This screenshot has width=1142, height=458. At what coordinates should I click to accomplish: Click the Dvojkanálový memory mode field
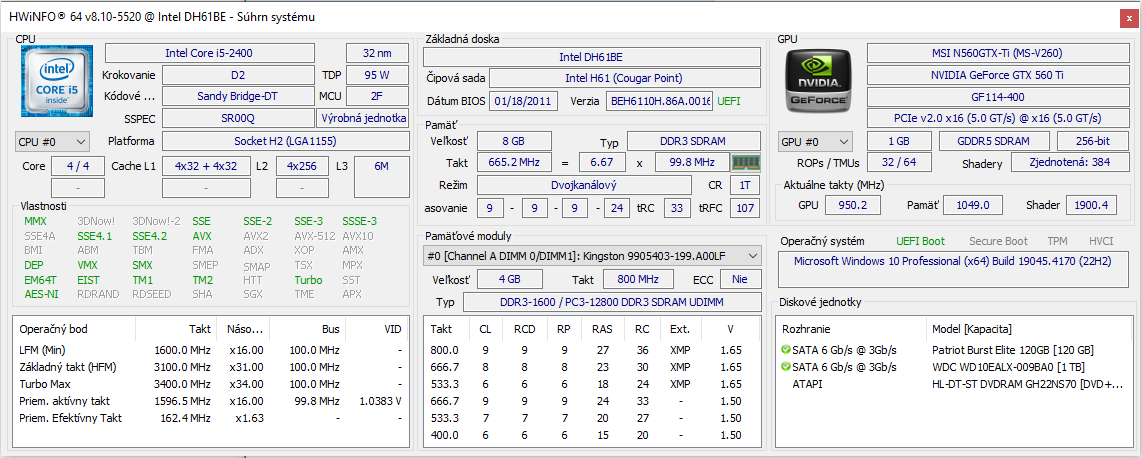click(584, 185)
